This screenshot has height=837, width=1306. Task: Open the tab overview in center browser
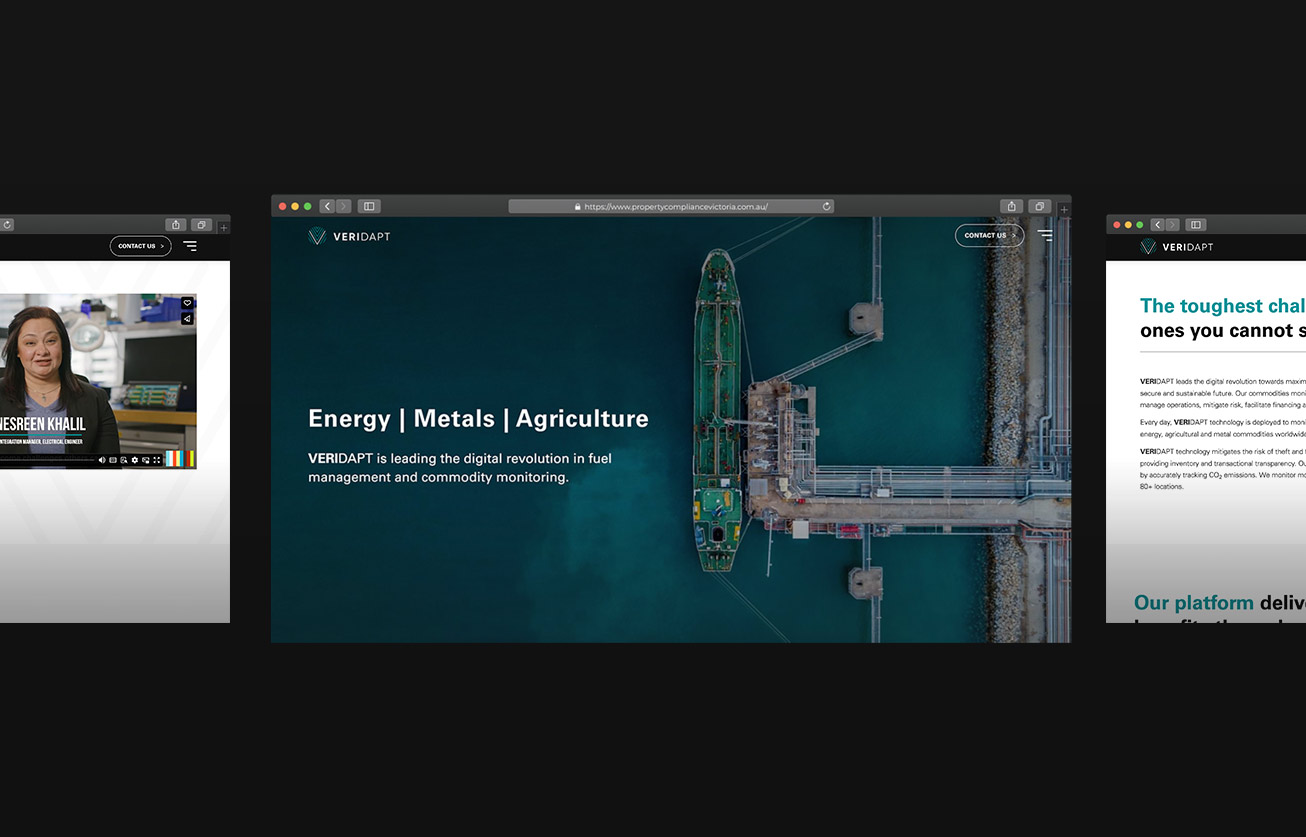[1039, 206]
